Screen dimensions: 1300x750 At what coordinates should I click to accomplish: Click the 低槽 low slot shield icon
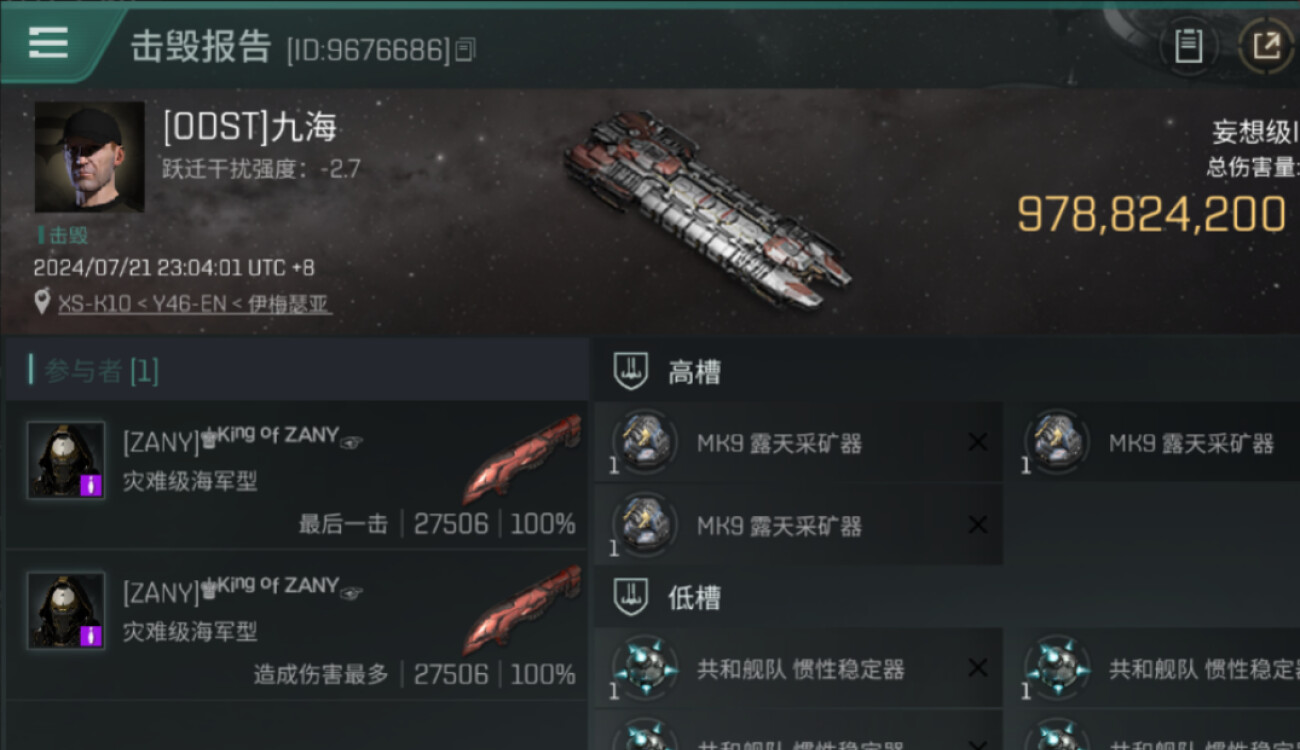coord(630,597)
